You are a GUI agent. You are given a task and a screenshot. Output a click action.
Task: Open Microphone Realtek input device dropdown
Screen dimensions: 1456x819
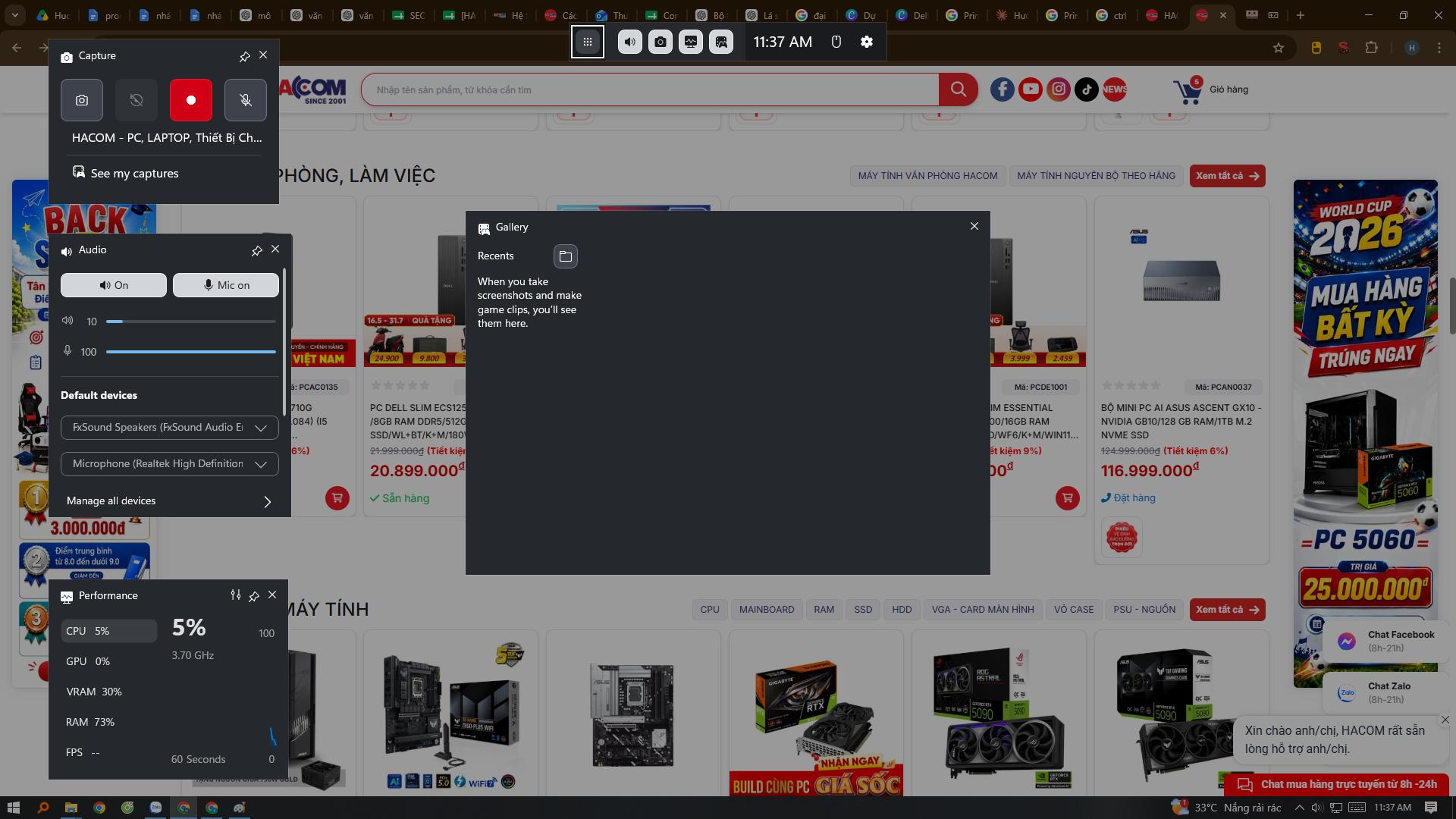[170, 464]
